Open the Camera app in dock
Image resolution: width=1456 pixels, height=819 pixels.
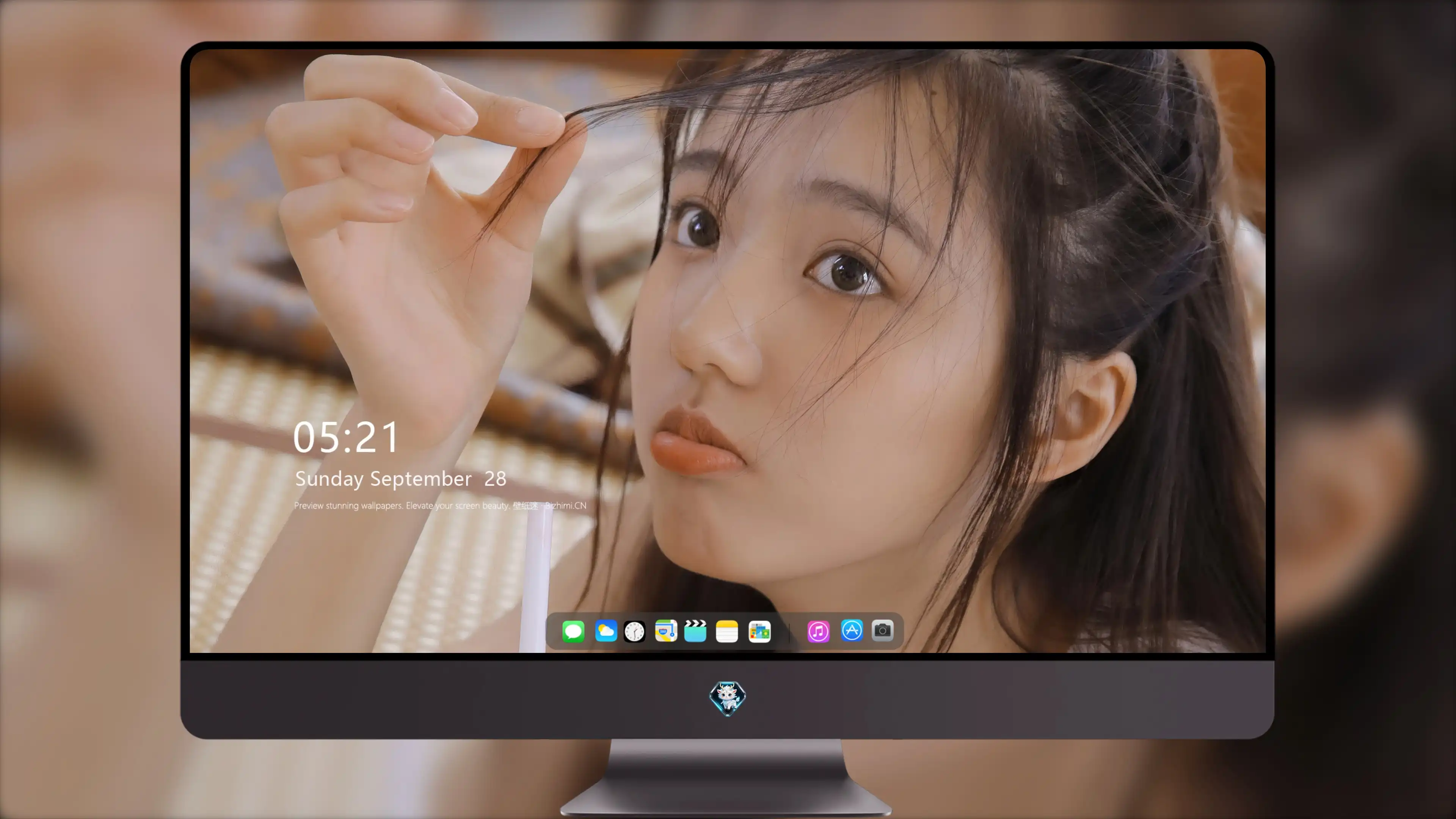(x=882, y=630)
